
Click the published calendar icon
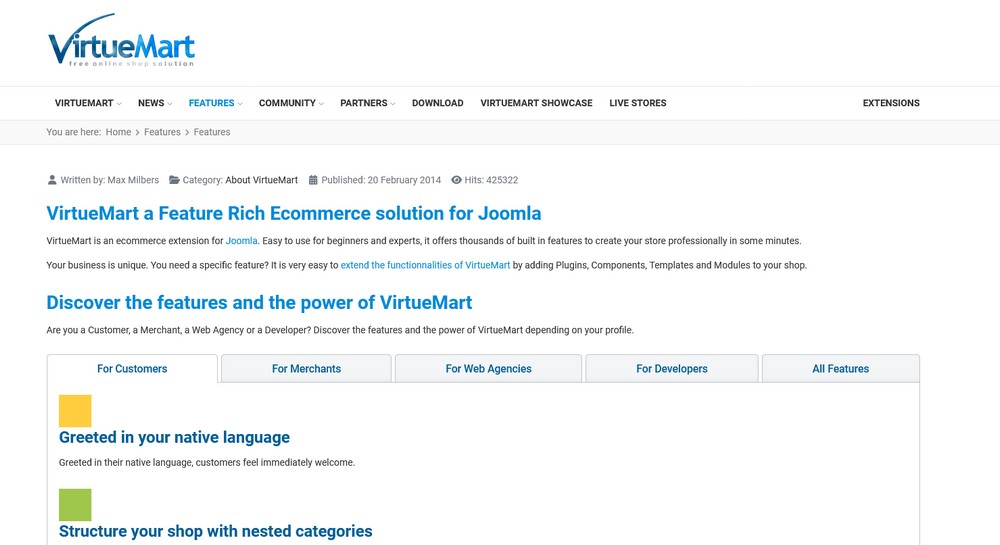313,180
